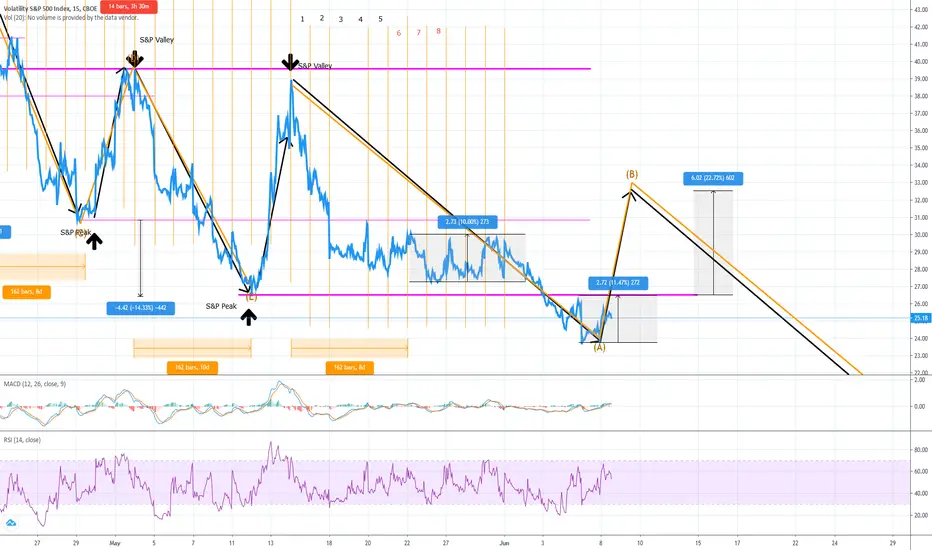Click the black cycle number 3
The image size is (932, 550).
341,19
